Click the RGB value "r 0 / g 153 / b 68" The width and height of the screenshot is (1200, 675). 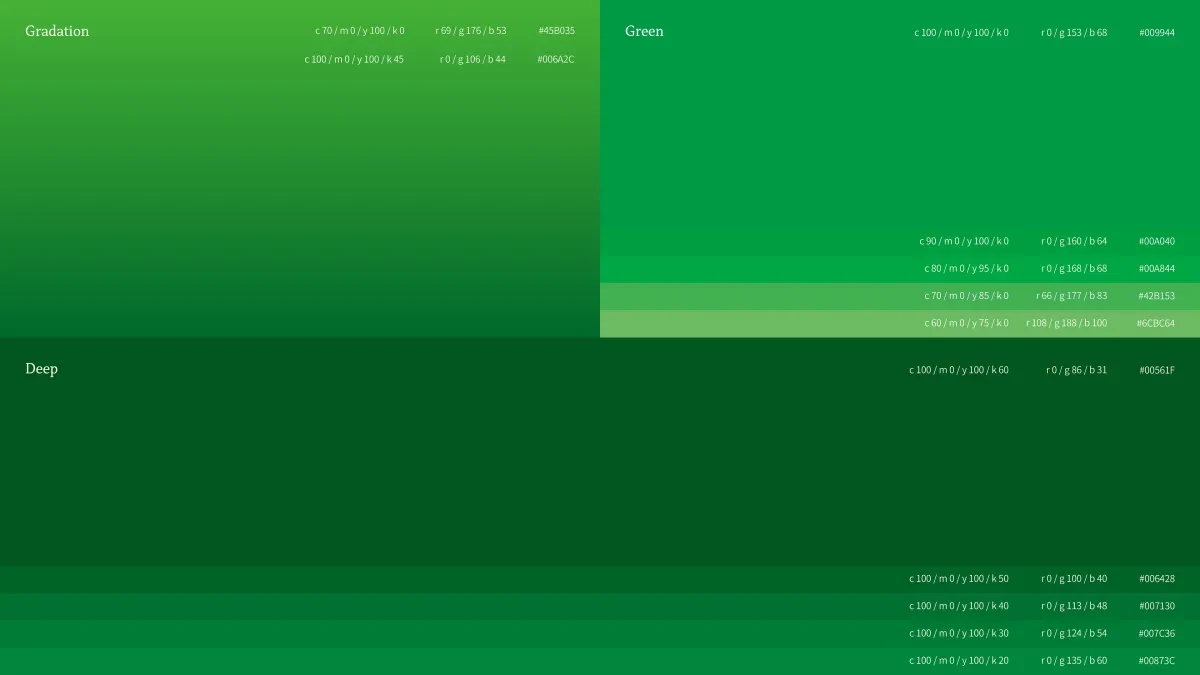point(1074,33)
